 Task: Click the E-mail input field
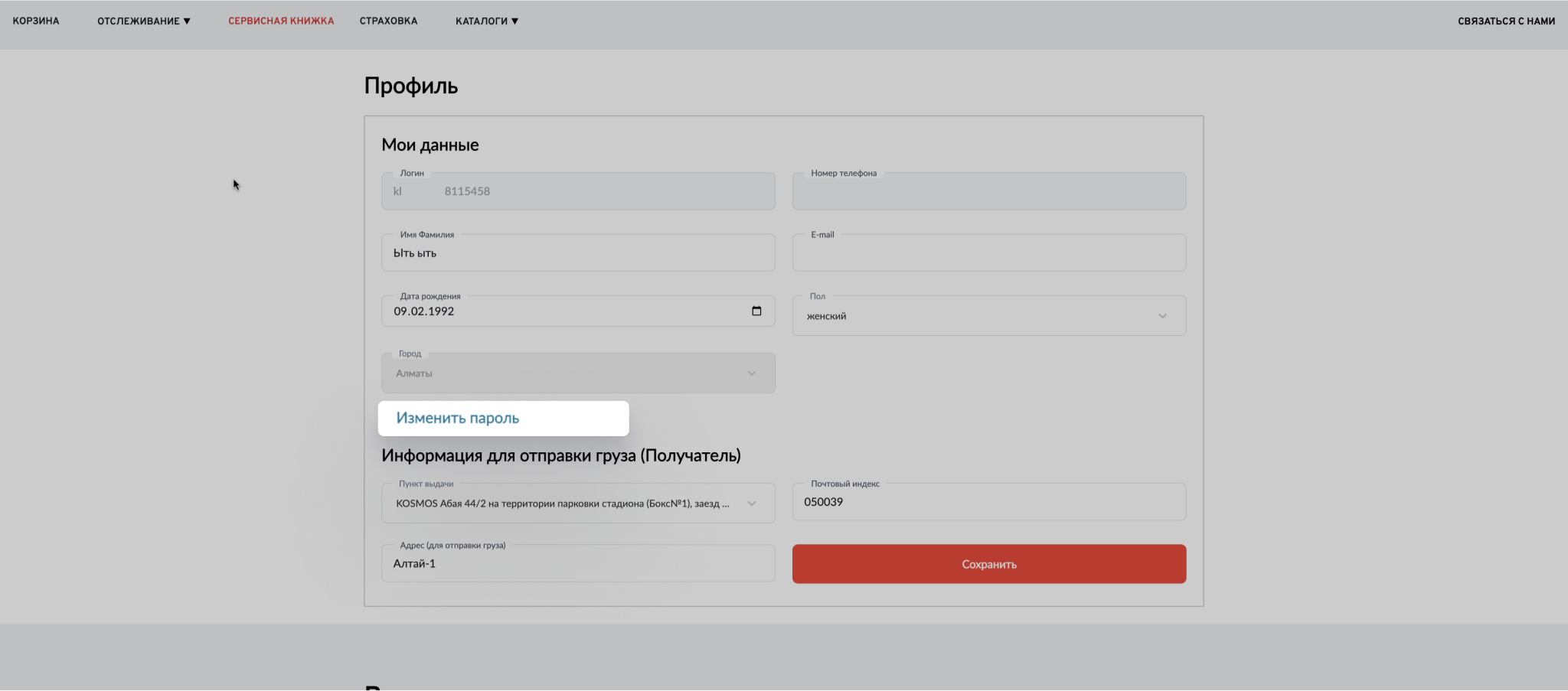point(988,252)
